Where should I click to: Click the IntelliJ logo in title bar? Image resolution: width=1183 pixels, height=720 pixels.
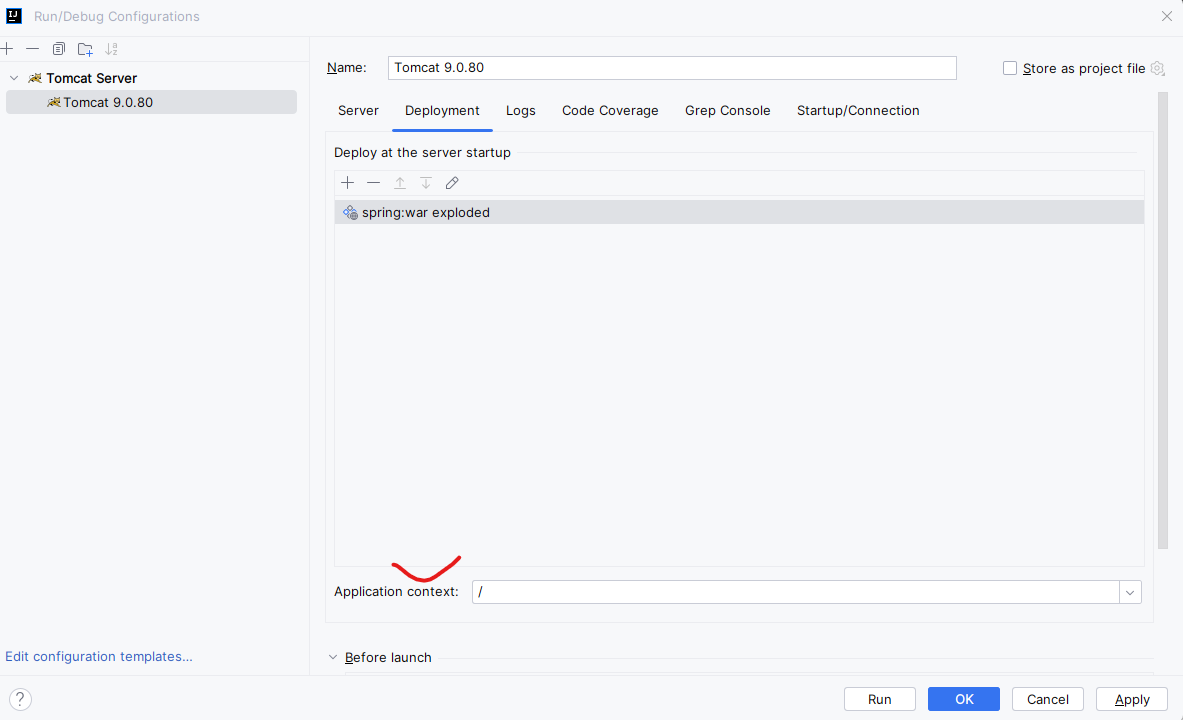click(x=14, y=16)
